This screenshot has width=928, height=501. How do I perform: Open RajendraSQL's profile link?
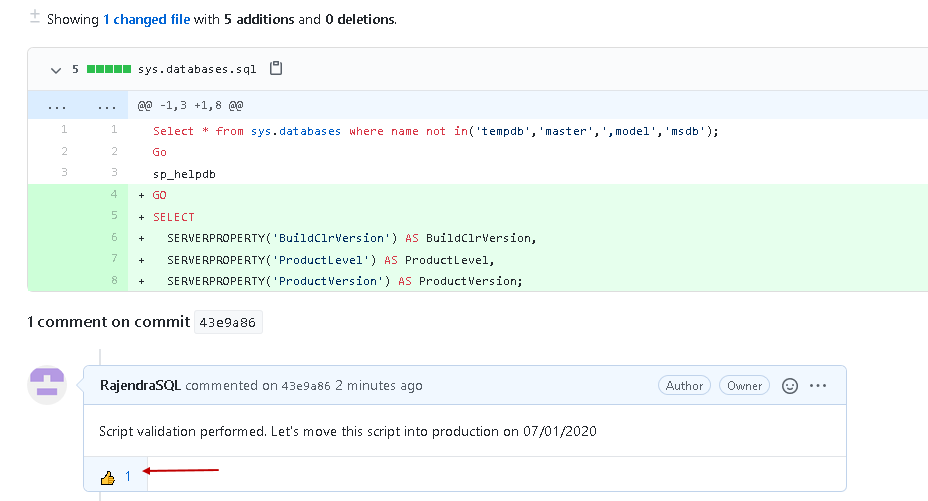pos(141,385)
